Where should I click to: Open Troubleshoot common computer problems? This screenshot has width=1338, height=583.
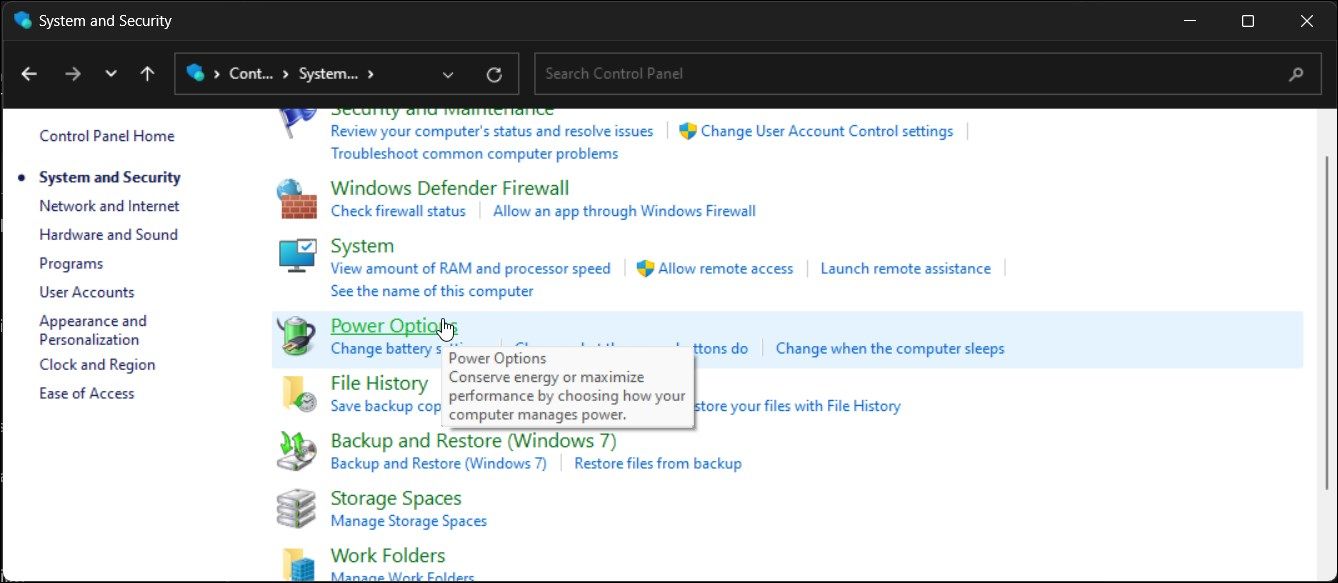pyautogui.click(x=474, y=153)
